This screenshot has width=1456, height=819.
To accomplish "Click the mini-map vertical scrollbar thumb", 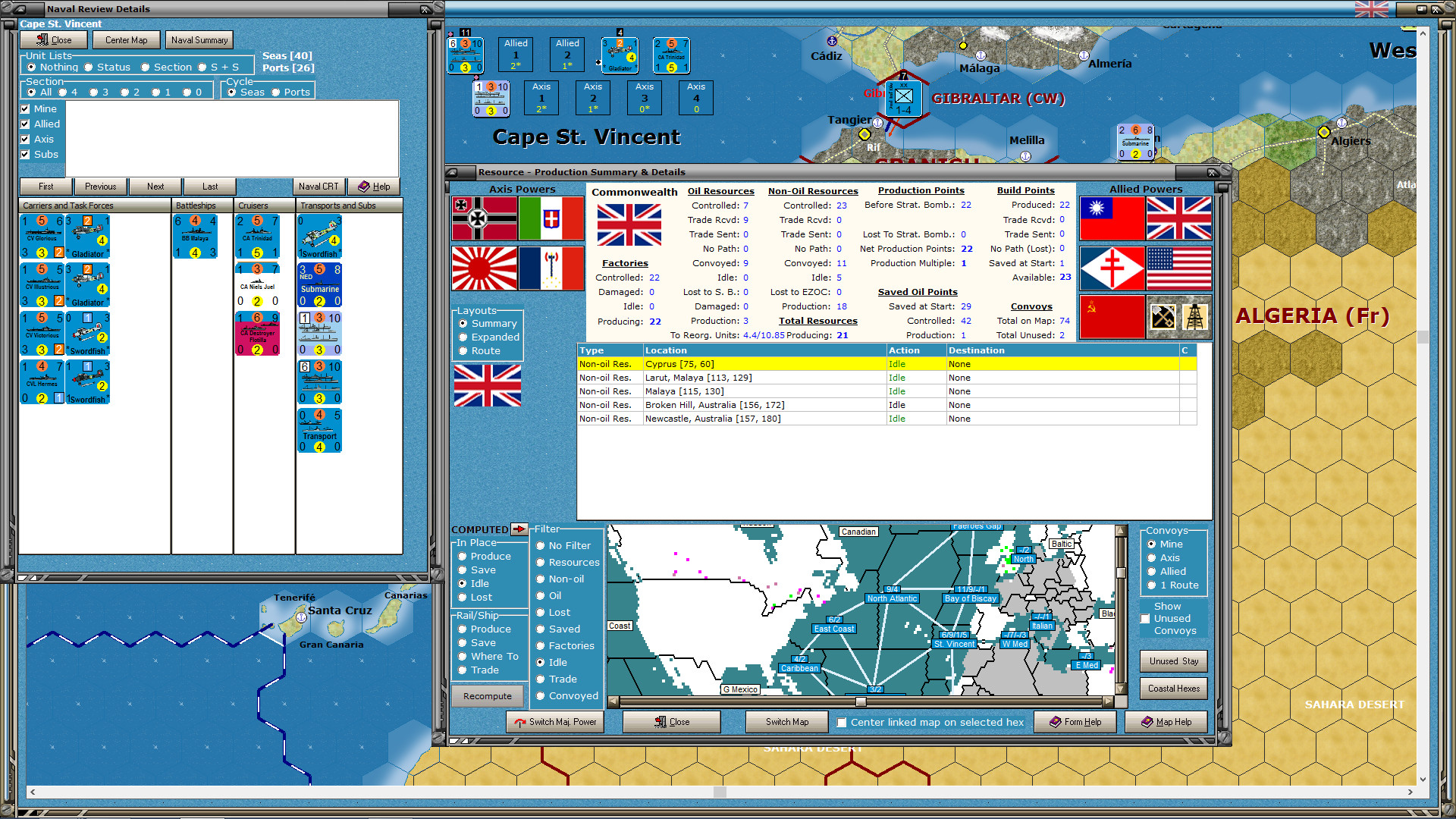I will [1121, 573].
